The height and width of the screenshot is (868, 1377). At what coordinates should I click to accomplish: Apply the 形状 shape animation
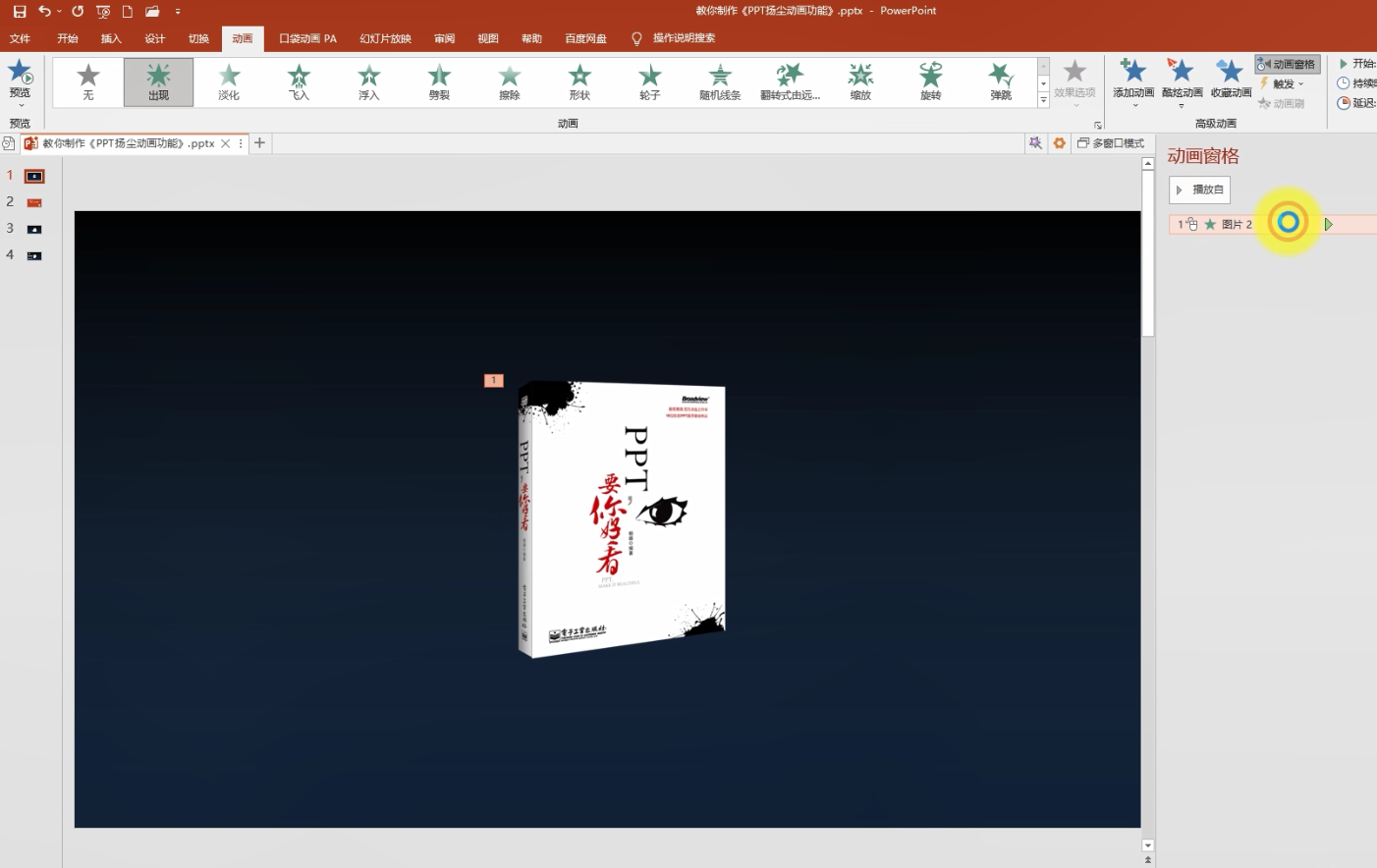coord(579,82)
